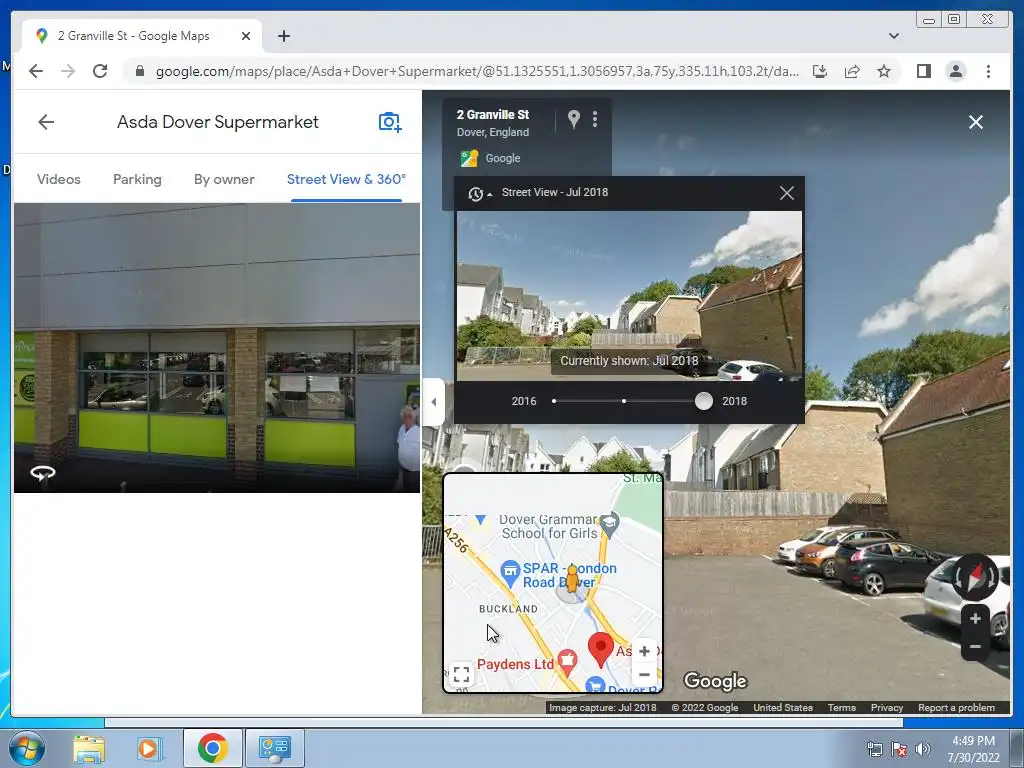Image resolution: width=1024 pixels, height=768 pixels.
Task: Share this page via the share icon
Action: tap(852, 71)
